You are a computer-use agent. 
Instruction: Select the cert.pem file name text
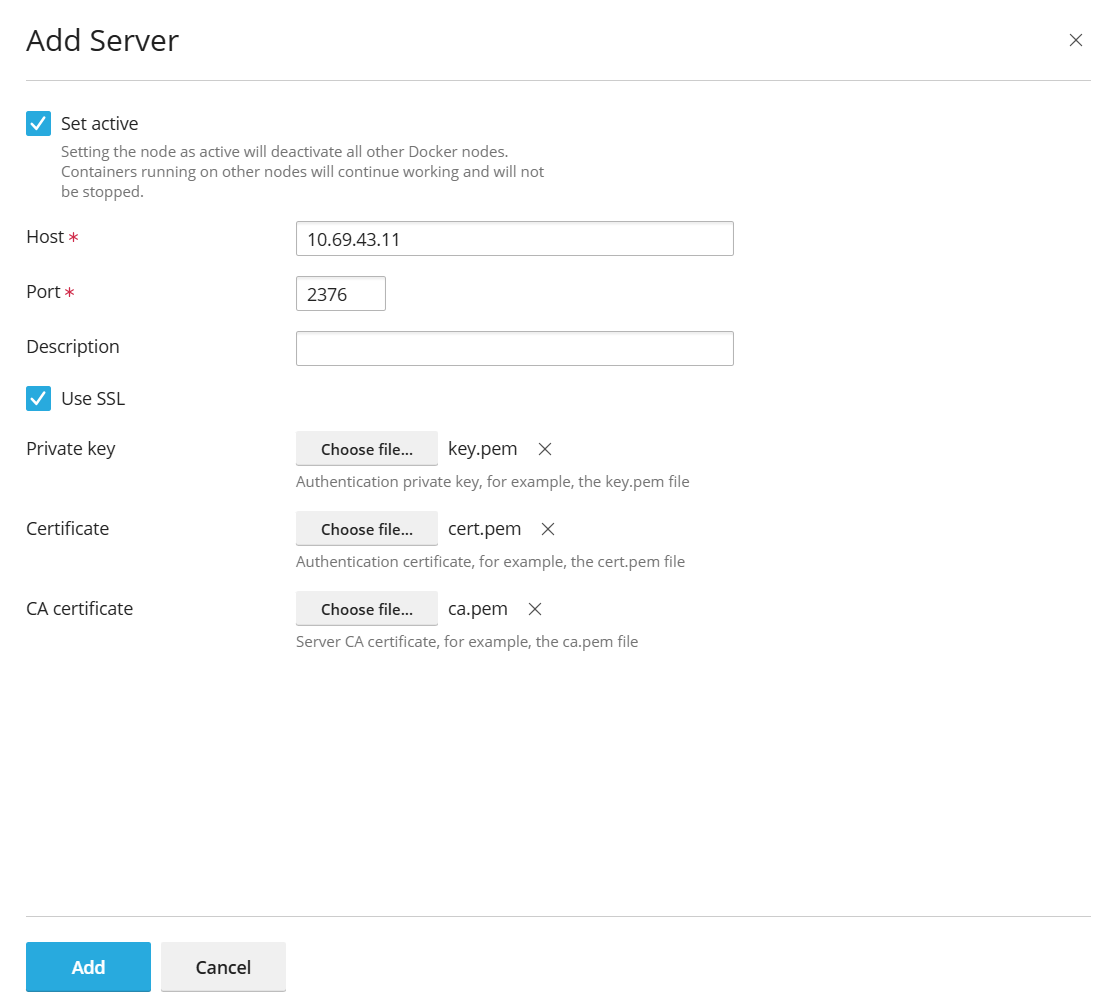tap(484, 528)
